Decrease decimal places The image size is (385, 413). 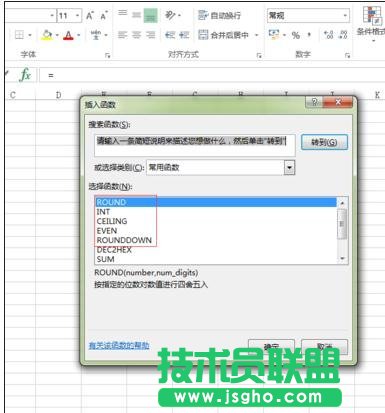343,35
